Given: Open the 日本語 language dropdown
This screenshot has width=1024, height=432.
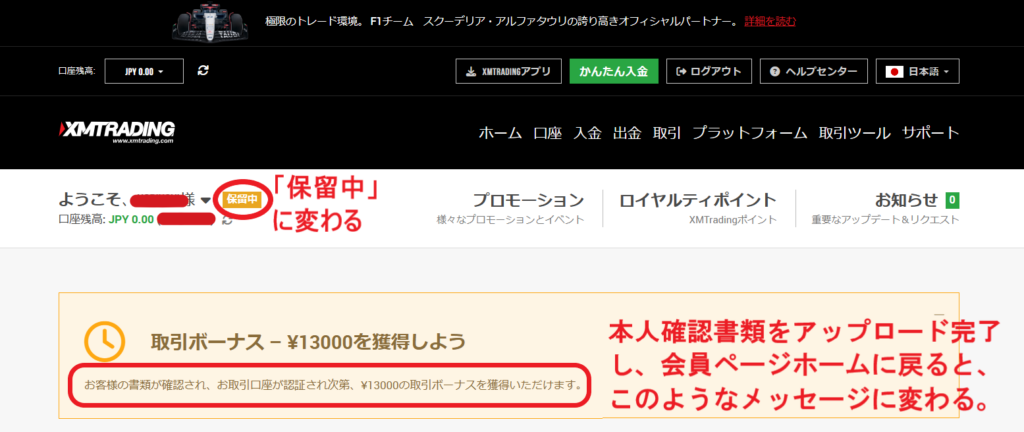Looking at the screenshot, I should coord(917,71).
